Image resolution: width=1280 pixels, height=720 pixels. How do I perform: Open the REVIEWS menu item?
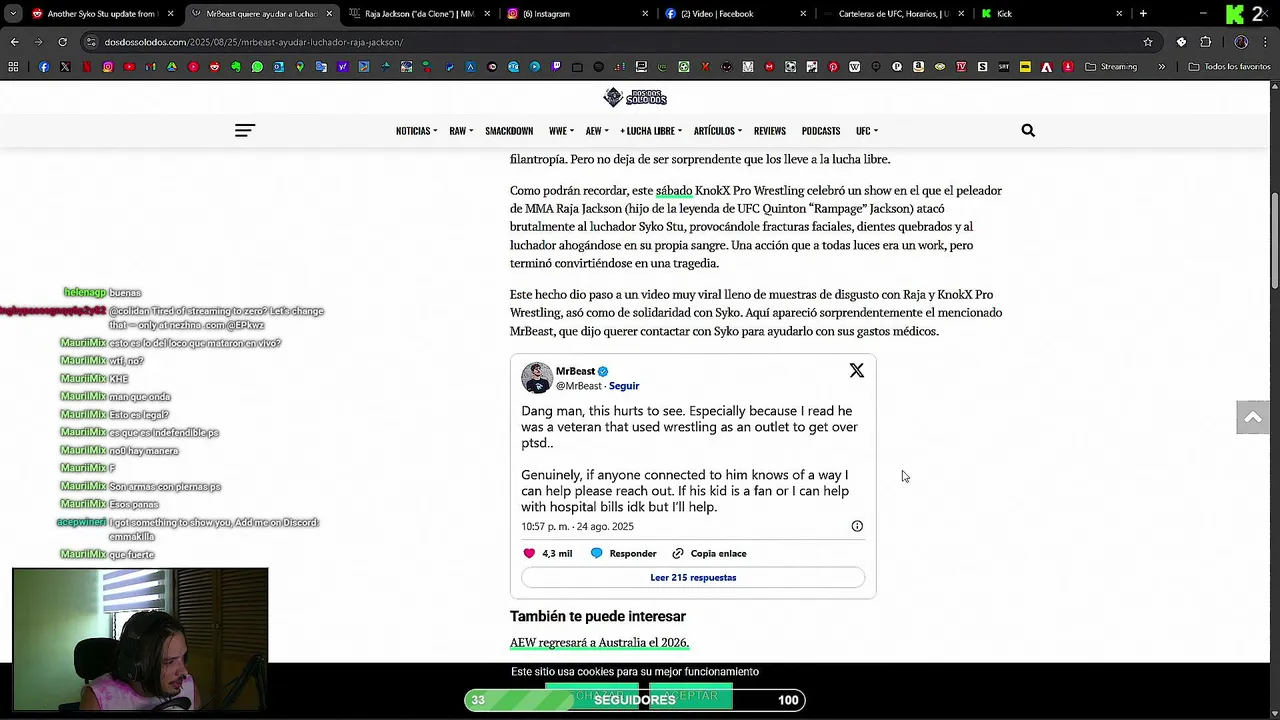(x=770, y=131)
